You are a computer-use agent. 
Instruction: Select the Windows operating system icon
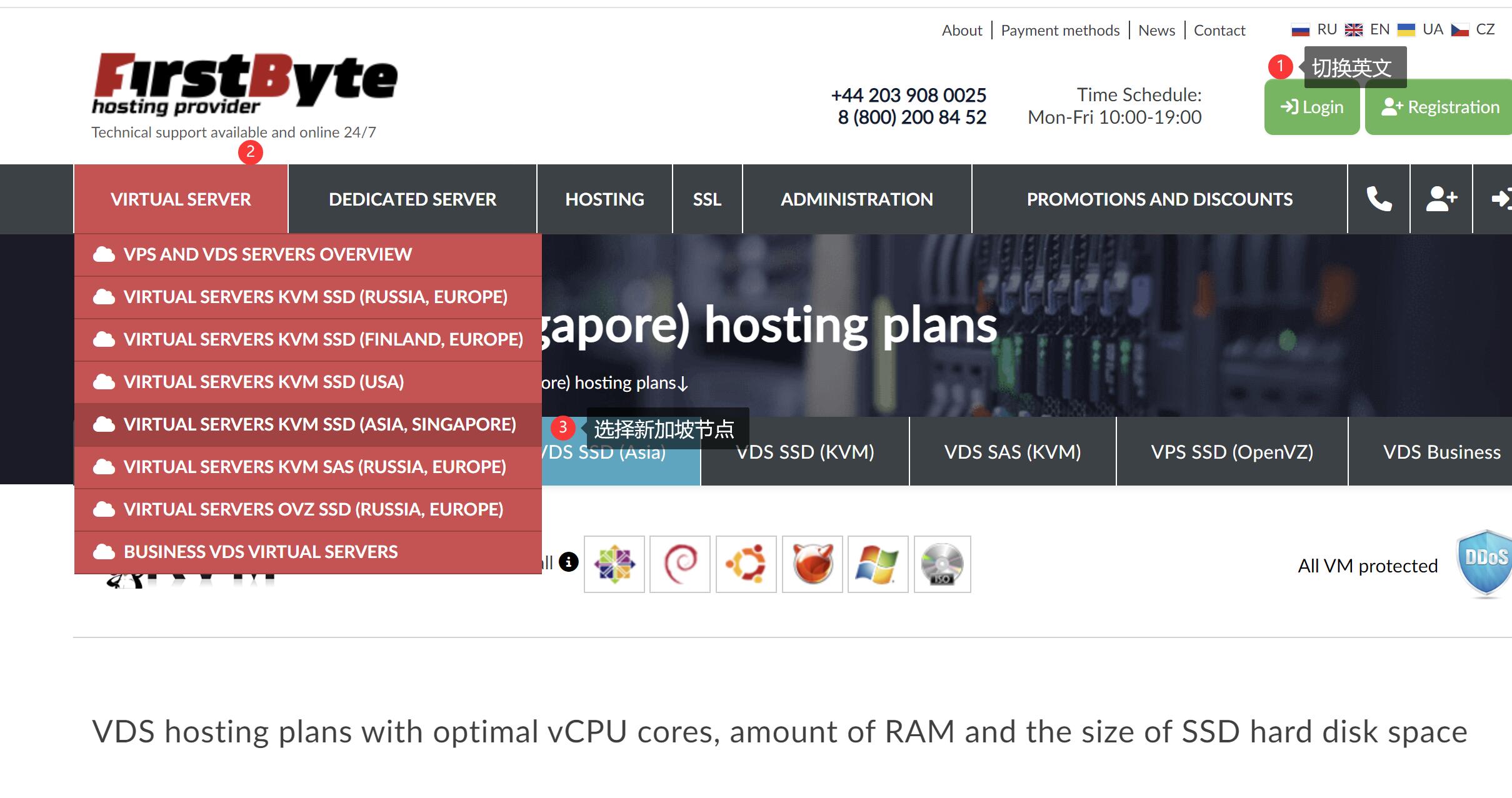tap(878, 564)
